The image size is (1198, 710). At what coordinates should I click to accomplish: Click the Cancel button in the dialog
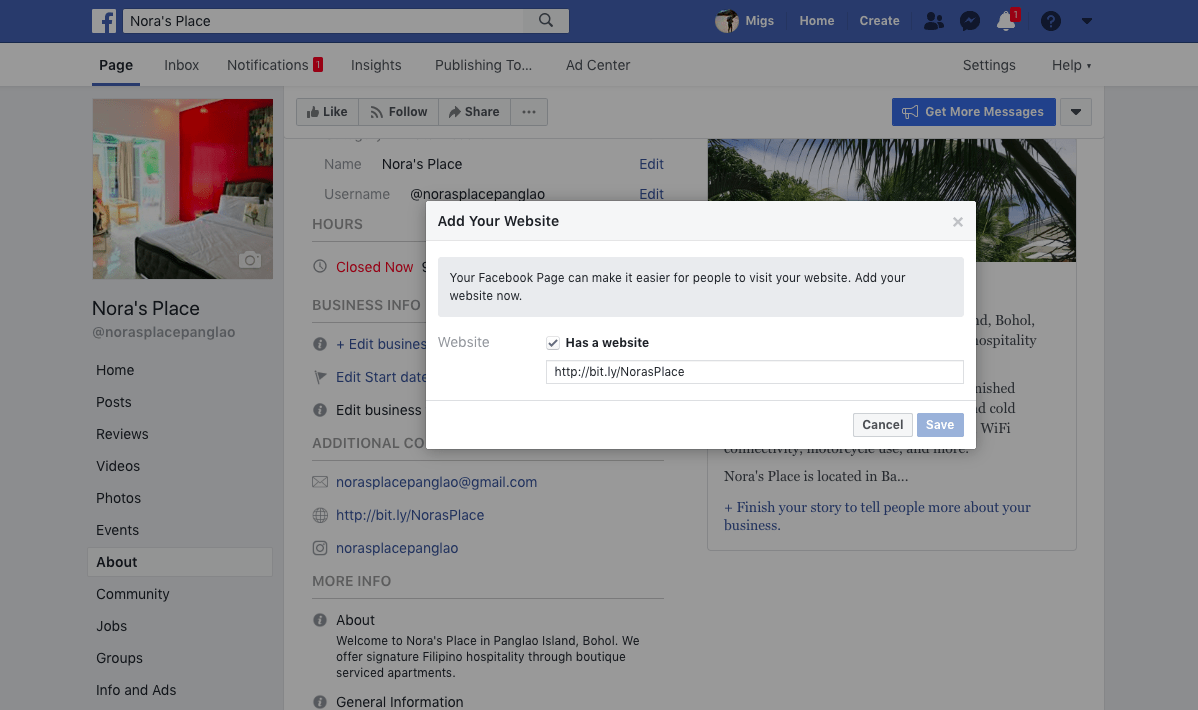(882, 424)
